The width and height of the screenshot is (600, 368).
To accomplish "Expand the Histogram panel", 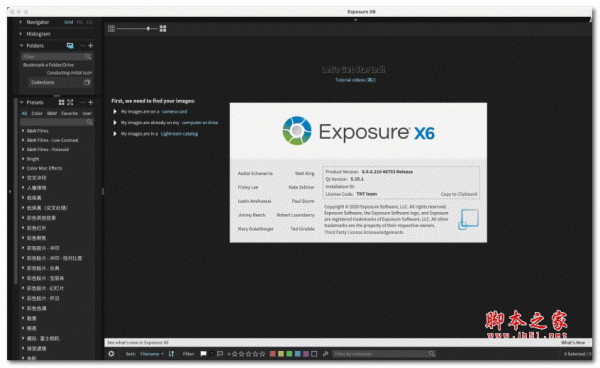I will click(x=21, y=34).
